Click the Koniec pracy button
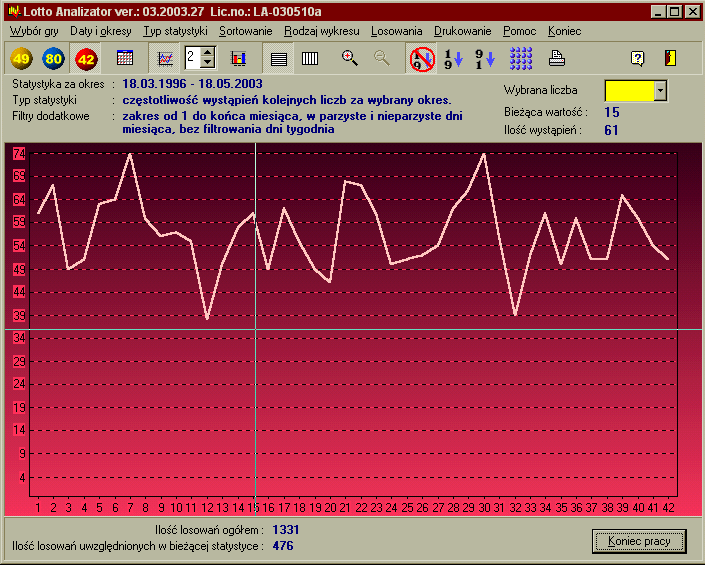Screen dimensions: 705x565 point(639,541)
